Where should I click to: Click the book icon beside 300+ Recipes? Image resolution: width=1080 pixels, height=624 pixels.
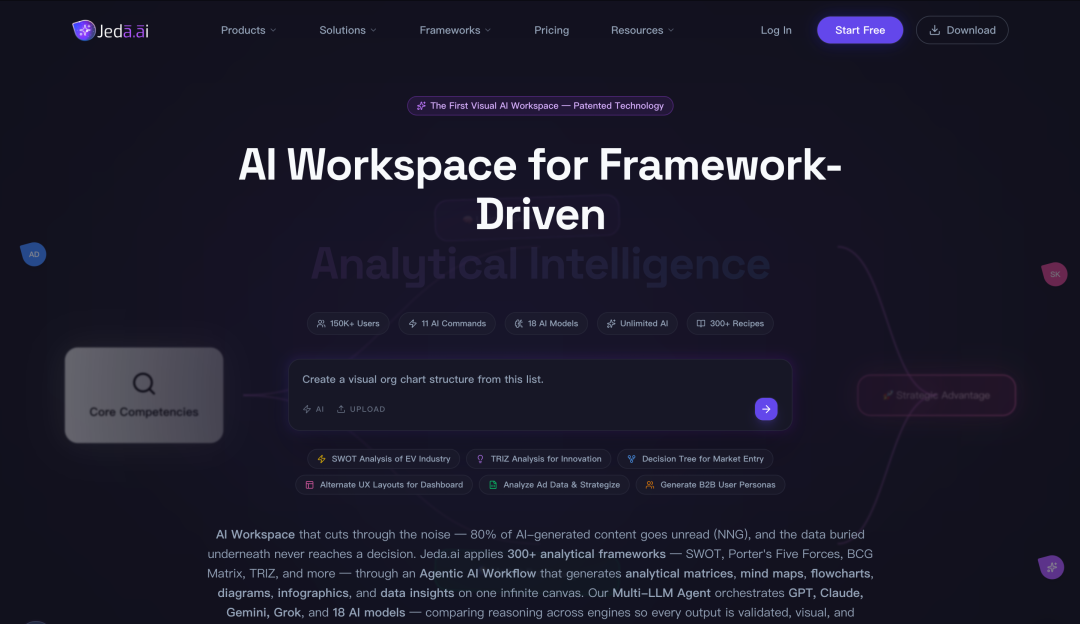700,324
